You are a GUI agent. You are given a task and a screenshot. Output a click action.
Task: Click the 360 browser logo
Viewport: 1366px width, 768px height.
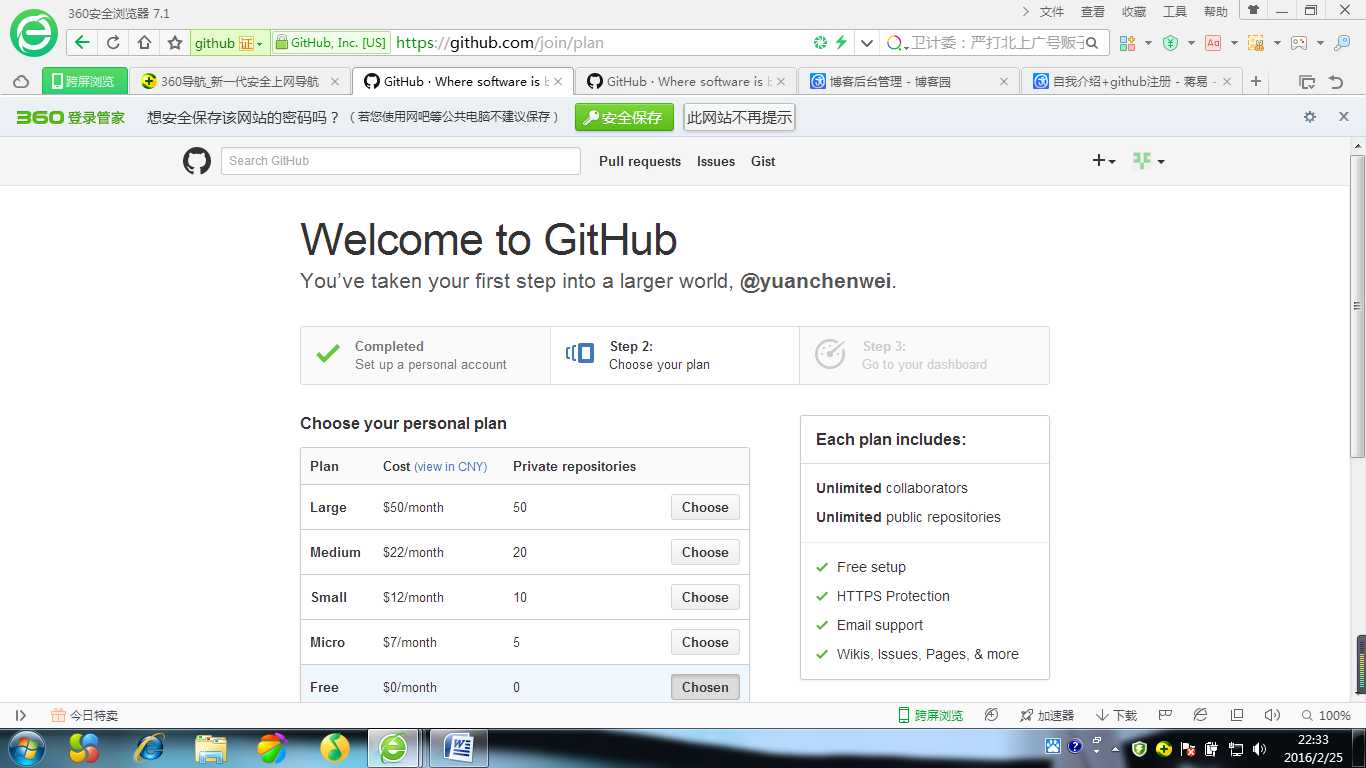coord(34,33)
